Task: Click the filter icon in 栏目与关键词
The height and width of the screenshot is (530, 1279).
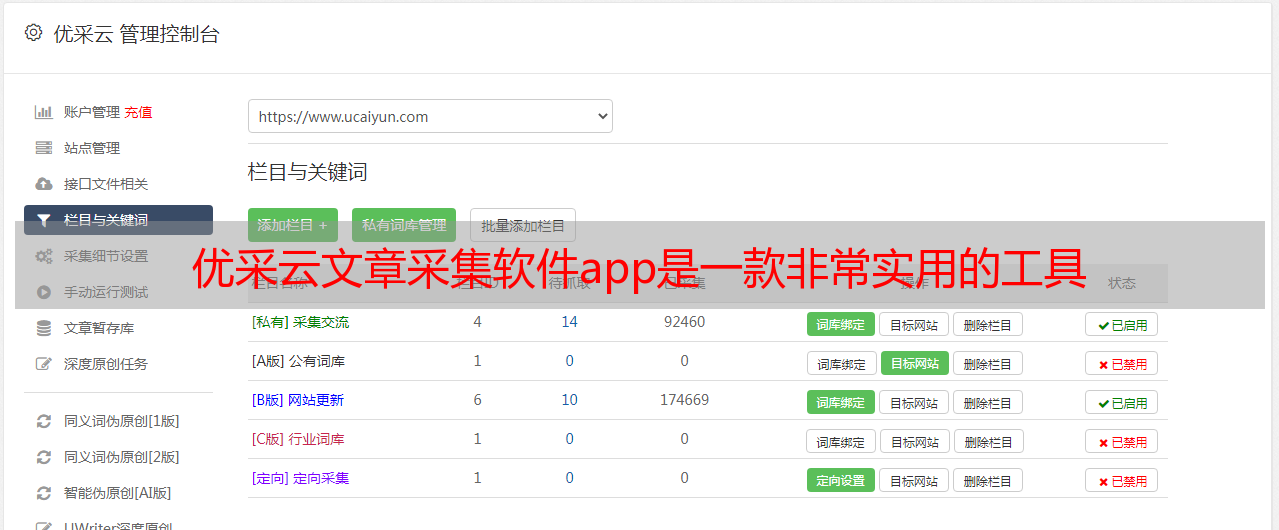Action: pyautogui.click(x=43, y=220)
